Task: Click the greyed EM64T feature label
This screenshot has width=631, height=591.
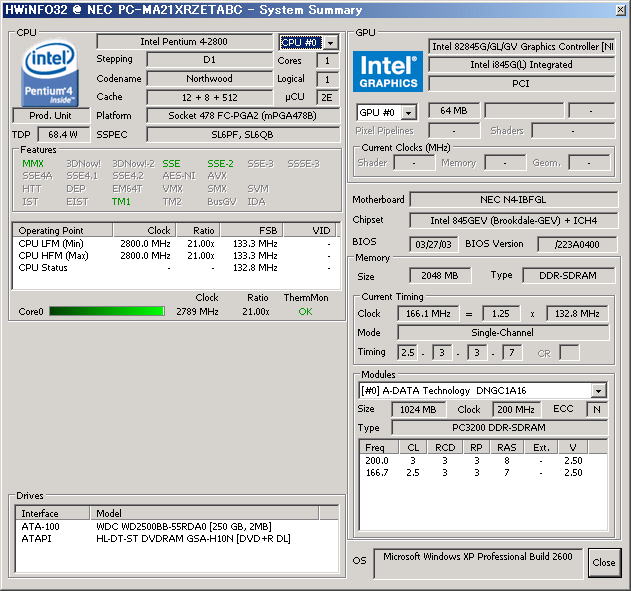Action: click(x=127, y=189)
